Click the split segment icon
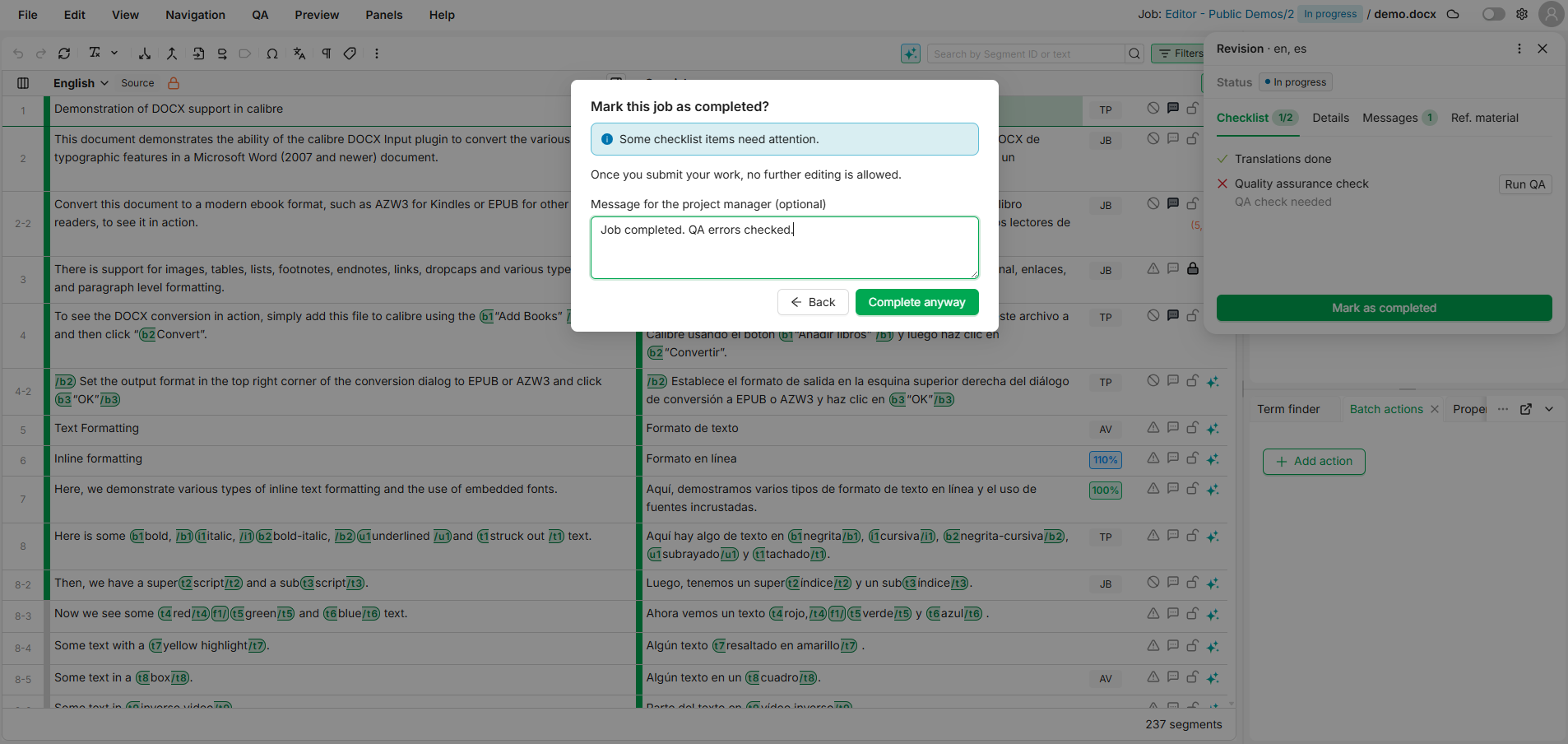 pos(145,53)
